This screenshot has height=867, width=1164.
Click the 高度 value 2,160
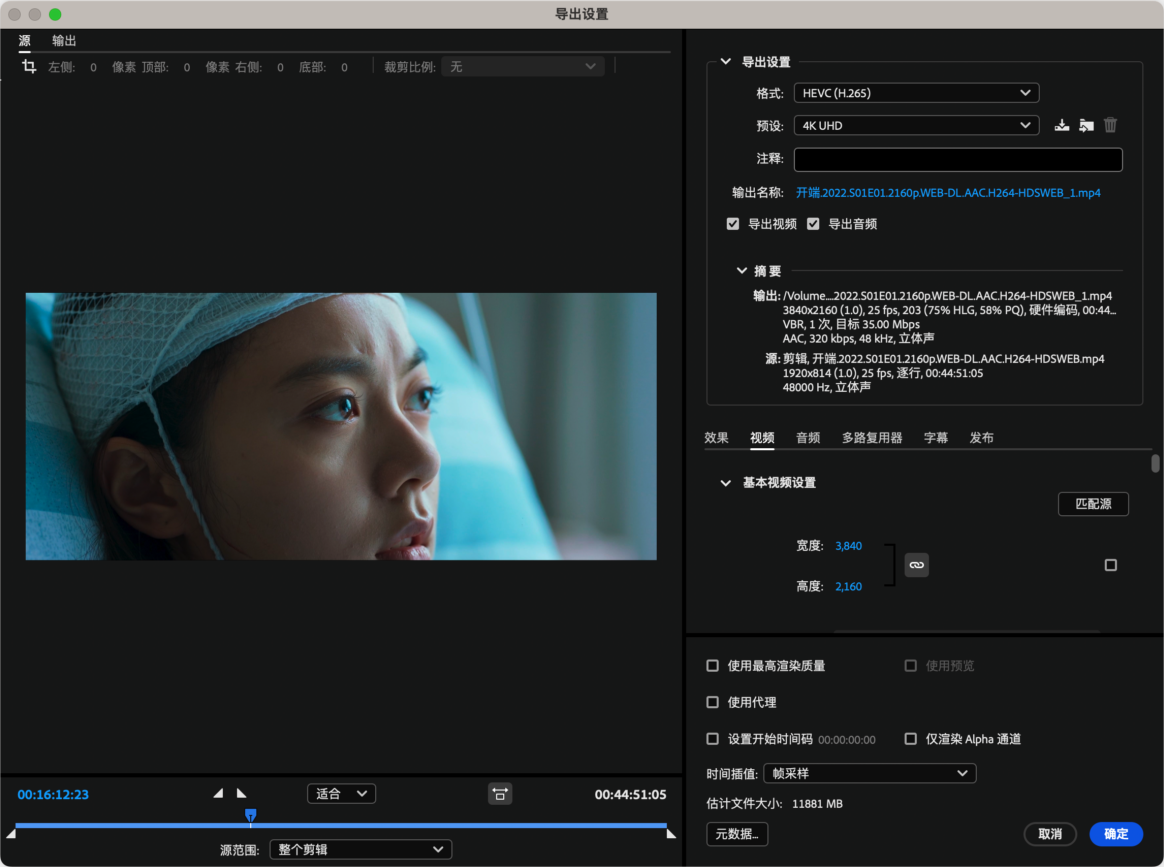849,586
